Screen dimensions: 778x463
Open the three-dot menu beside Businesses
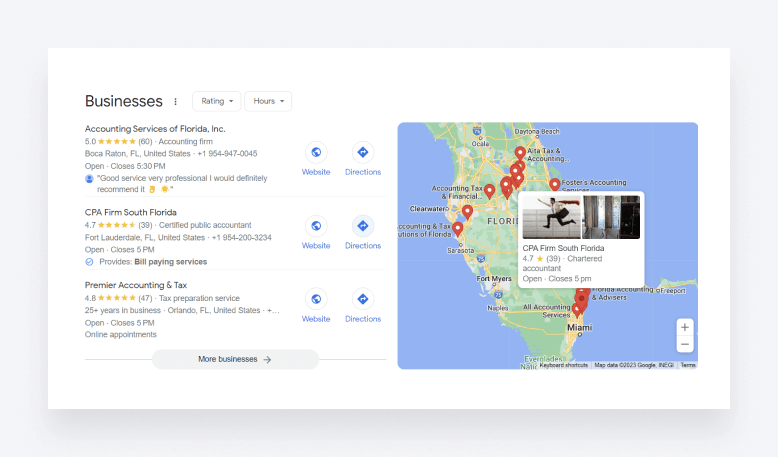point(176,101)
